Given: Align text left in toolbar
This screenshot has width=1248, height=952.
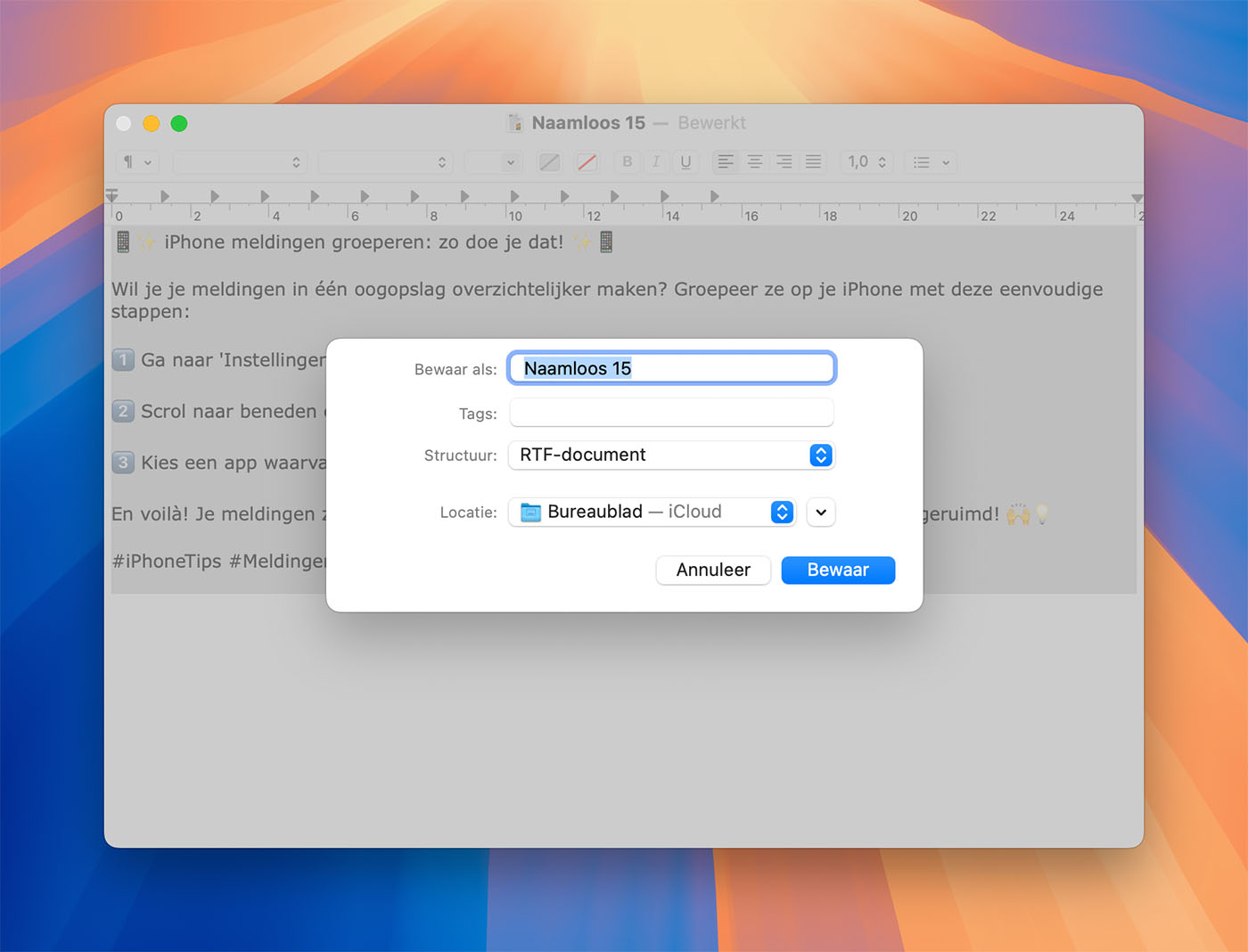Looking at the screenshot, I should coord(726,162).
